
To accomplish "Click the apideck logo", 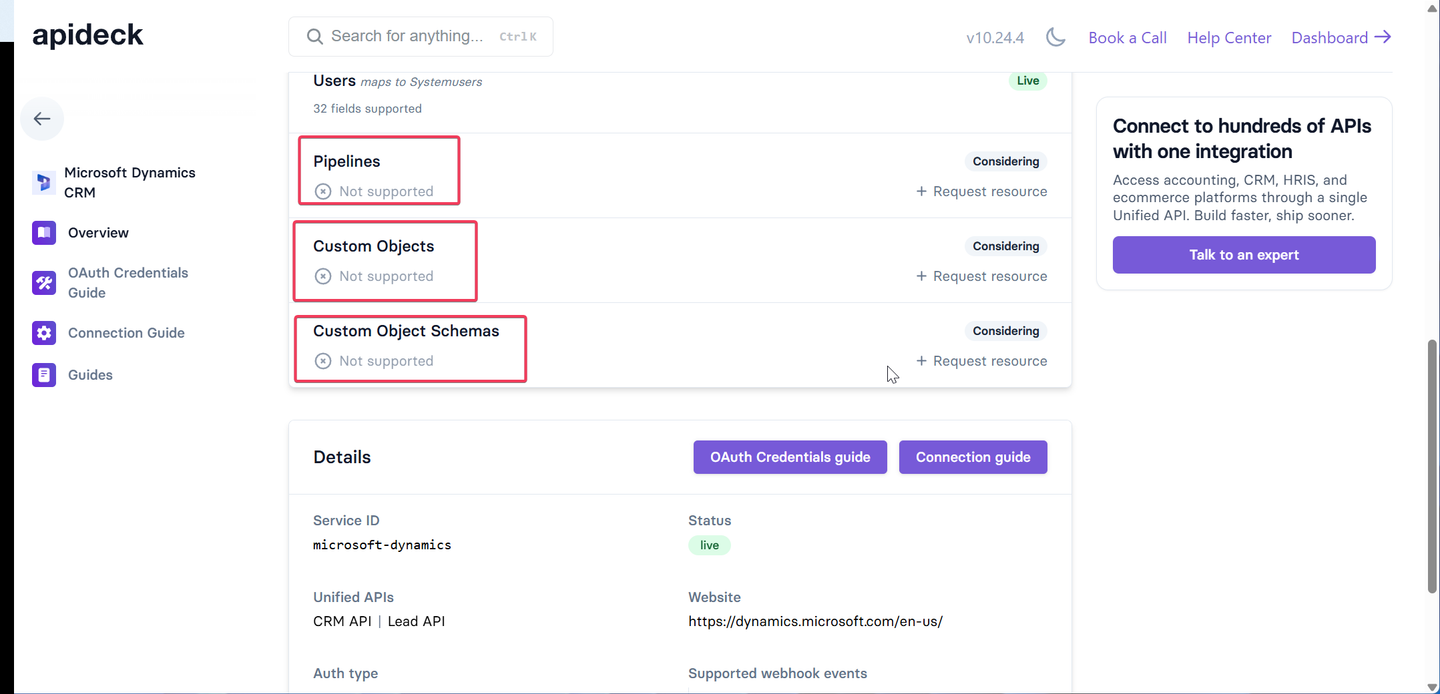I will point(88,36).
